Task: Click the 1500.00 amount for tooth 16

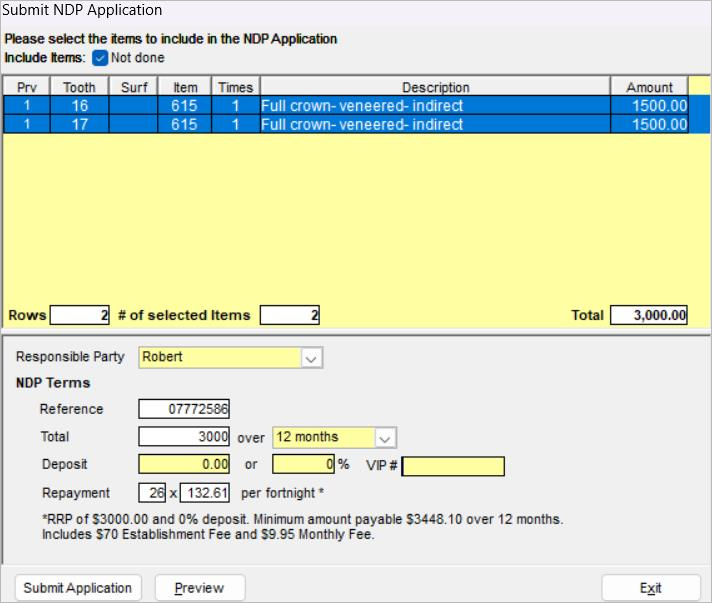Action: point(650,105)
